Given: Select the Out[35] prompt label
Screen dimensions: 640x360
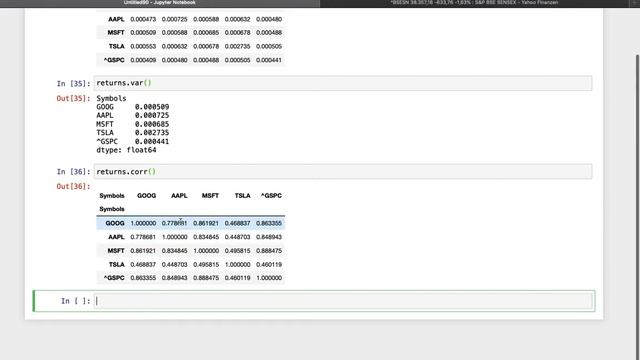Looking at the screenshot, I should point(73,98).
